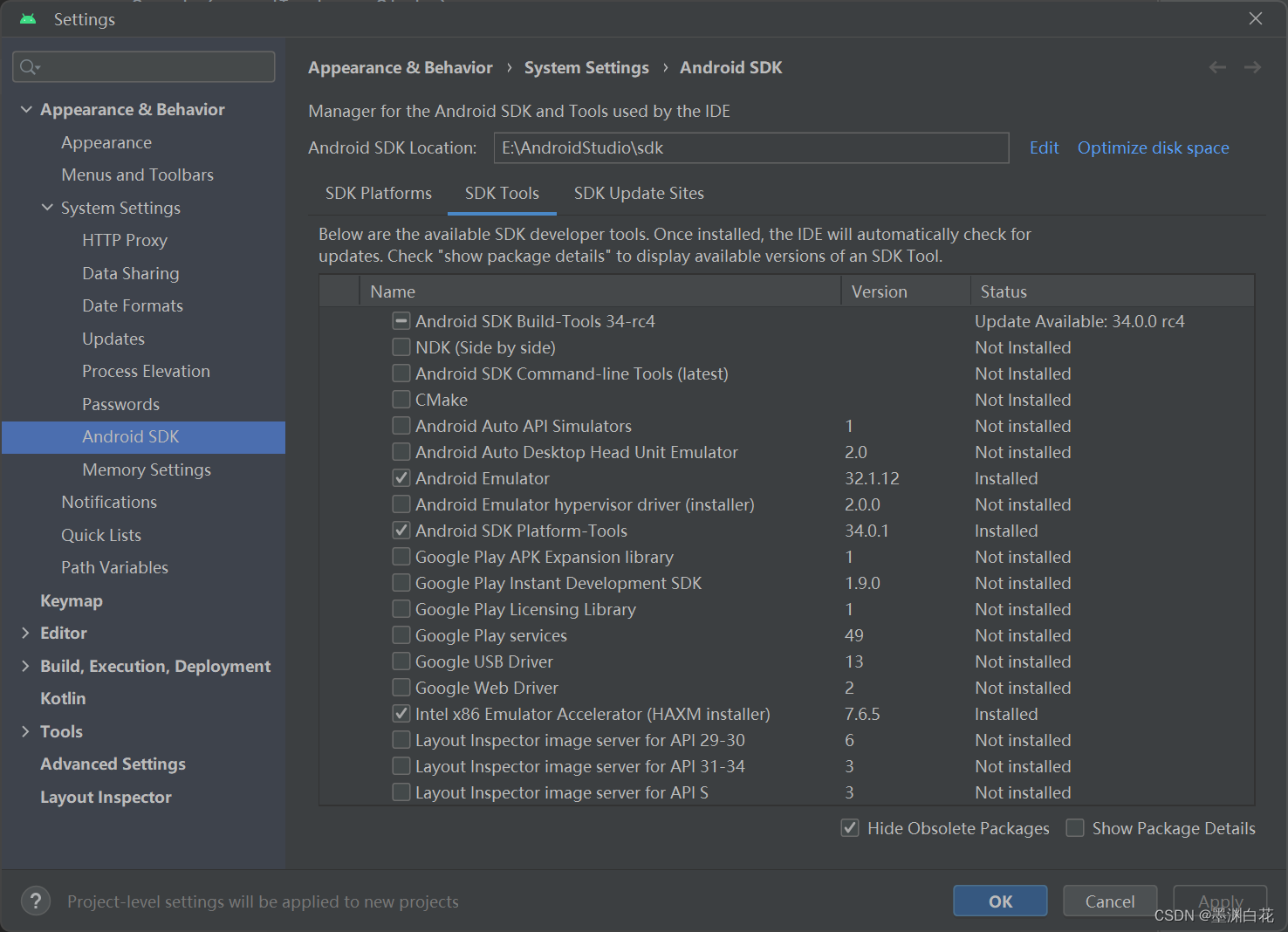Click the help question mark icon
The image size is (1288, 932).
click(35, 901)
